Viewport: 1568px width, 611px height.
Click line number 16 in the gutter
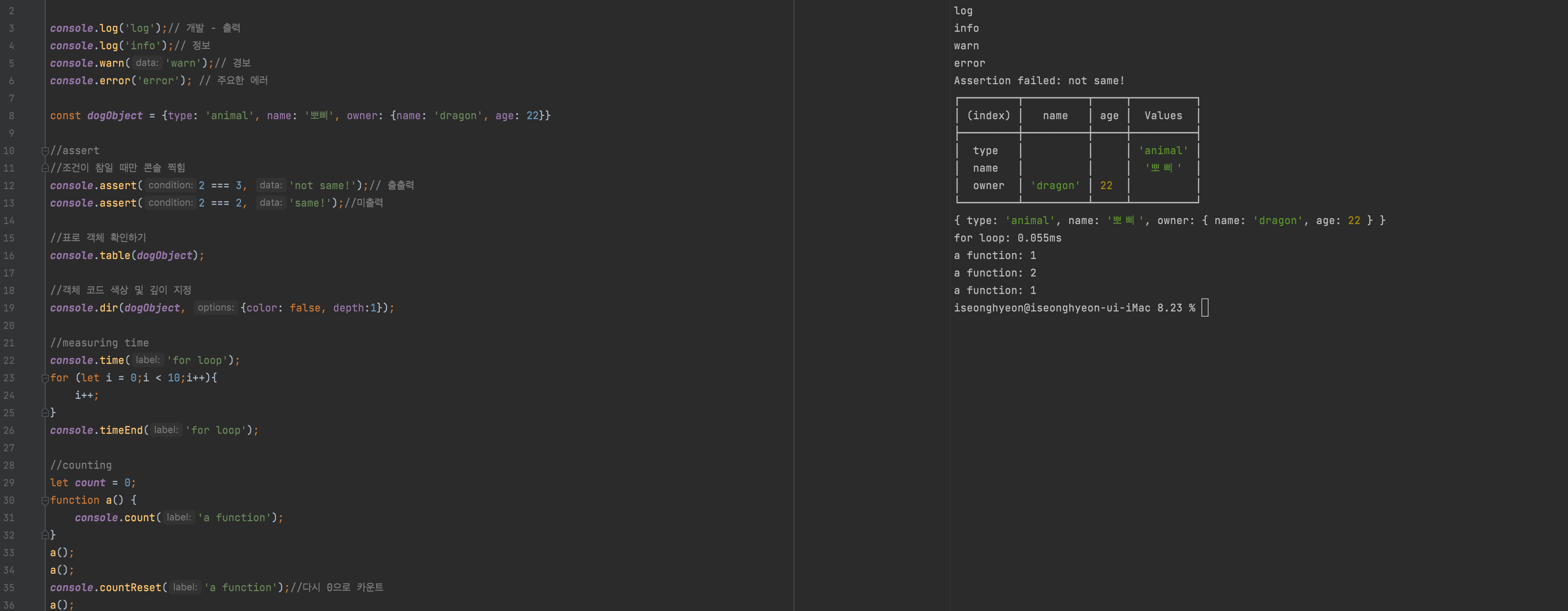[x=9, y=255]
